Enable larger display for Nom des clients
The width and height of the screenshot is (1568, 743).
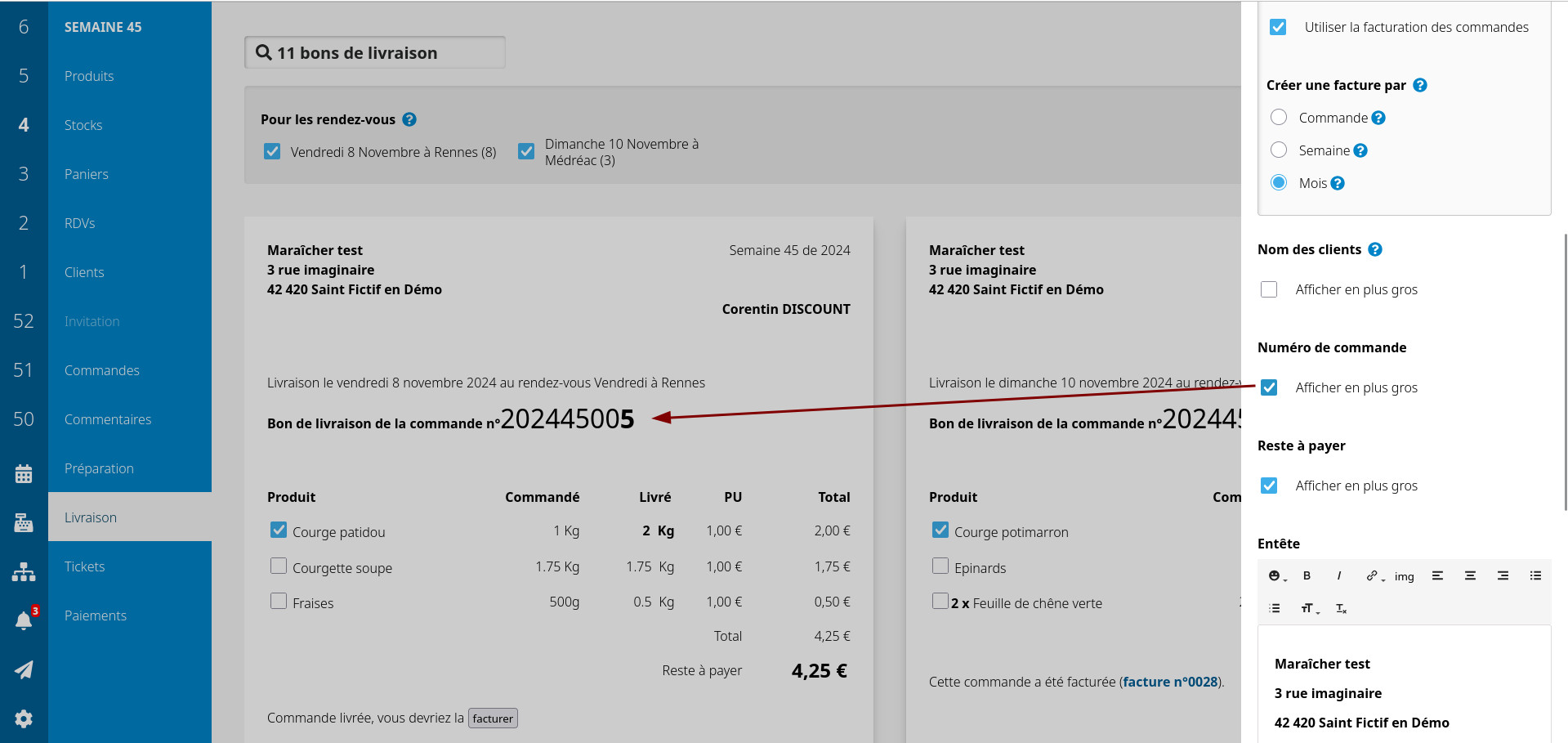click(x=1269, y=289)
